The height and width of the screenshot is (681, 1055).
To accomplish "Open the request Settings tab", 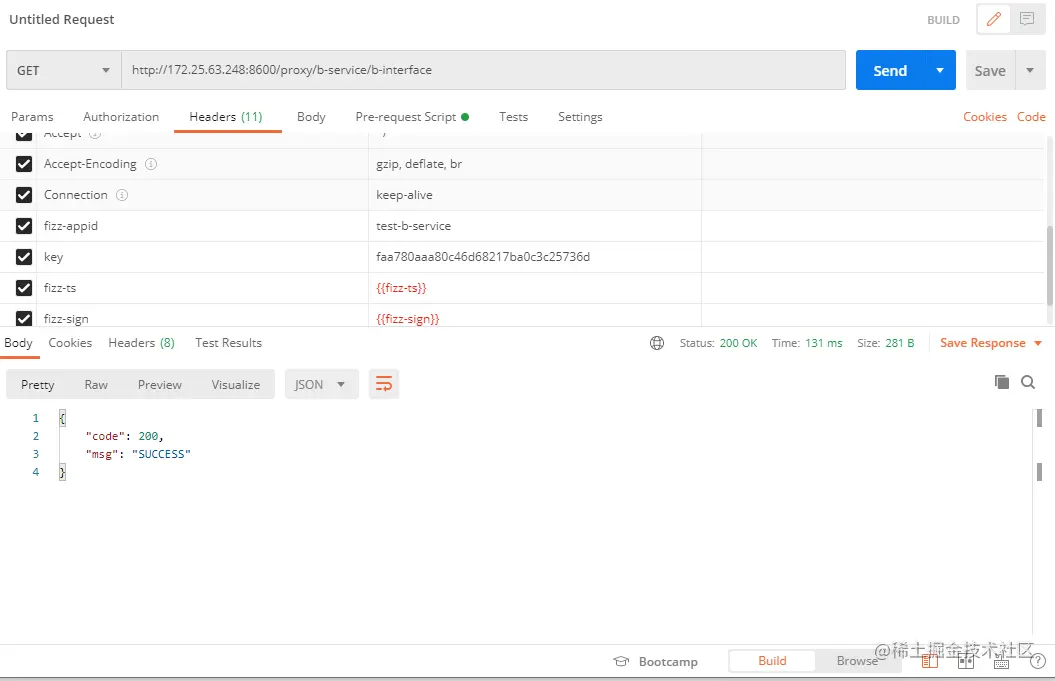I will [580, 116].
